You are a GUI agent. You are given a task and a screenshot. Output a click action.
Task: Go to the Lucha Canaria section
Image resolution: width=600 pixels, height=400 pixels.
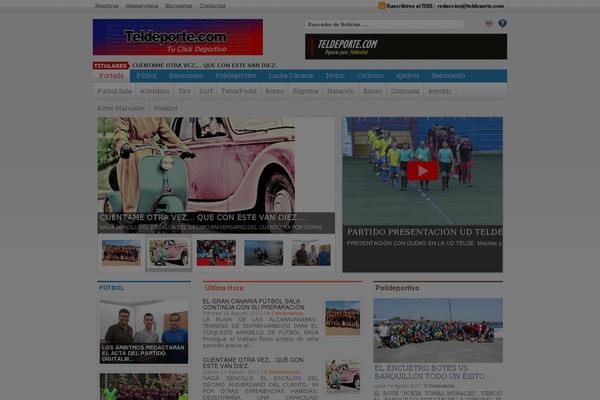(291, 76)
